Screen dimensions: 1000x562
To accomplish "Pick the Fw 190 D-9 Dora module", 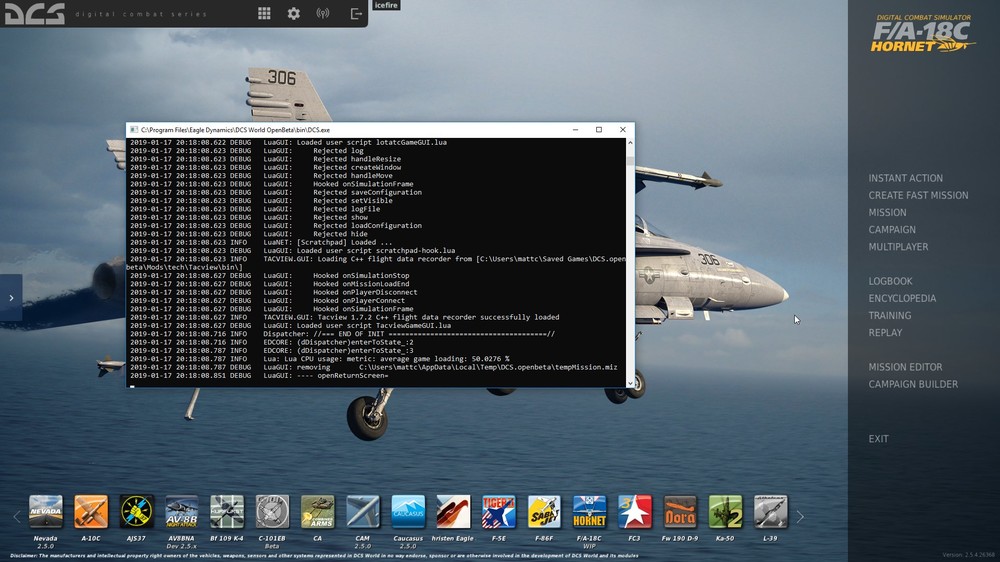I will pyautogui.click(x=680, y=512).
